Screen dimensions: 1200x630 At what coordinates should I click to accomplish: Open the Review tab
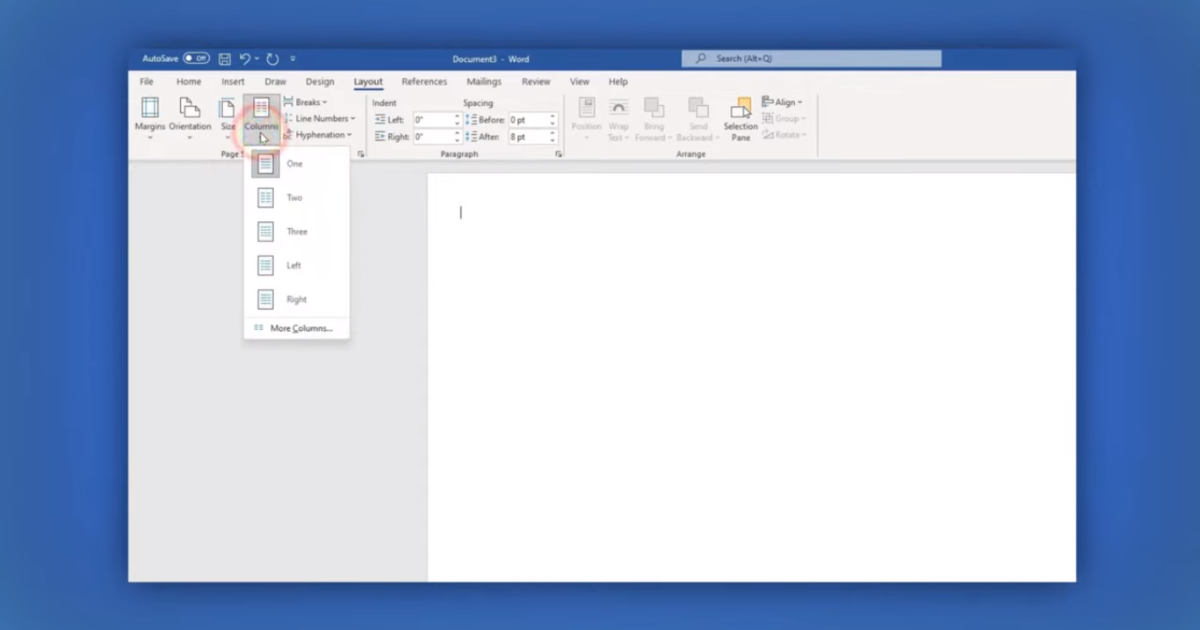coord(536,82)
